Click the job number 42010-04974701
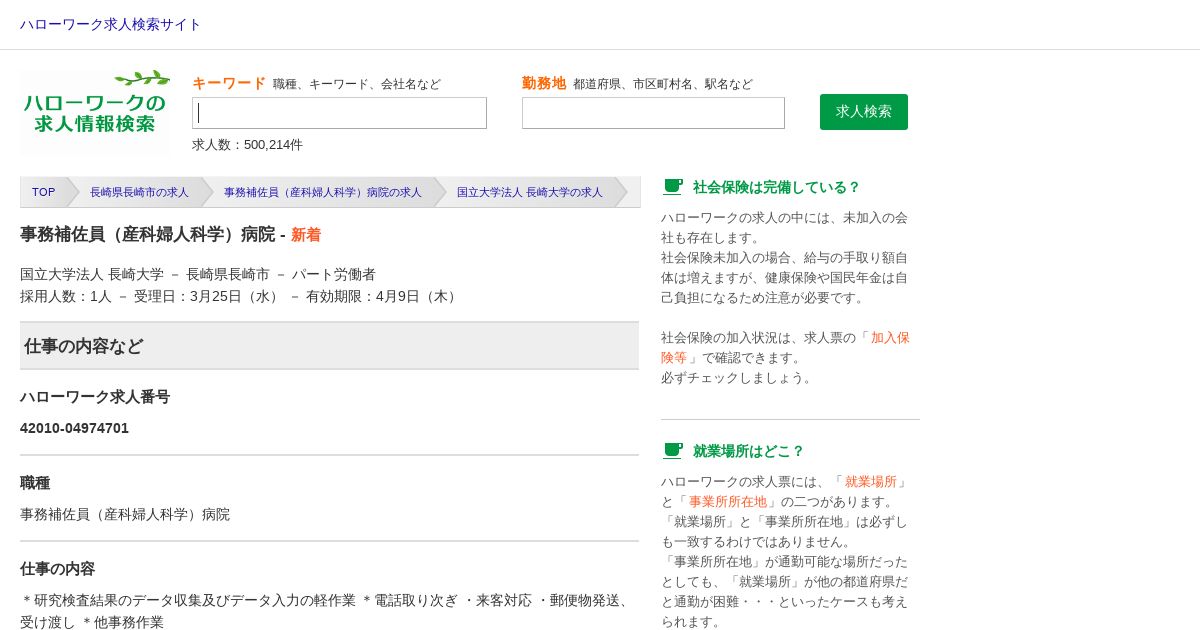Viewport: 1200px width, 630px height. [x=74, y=428]
